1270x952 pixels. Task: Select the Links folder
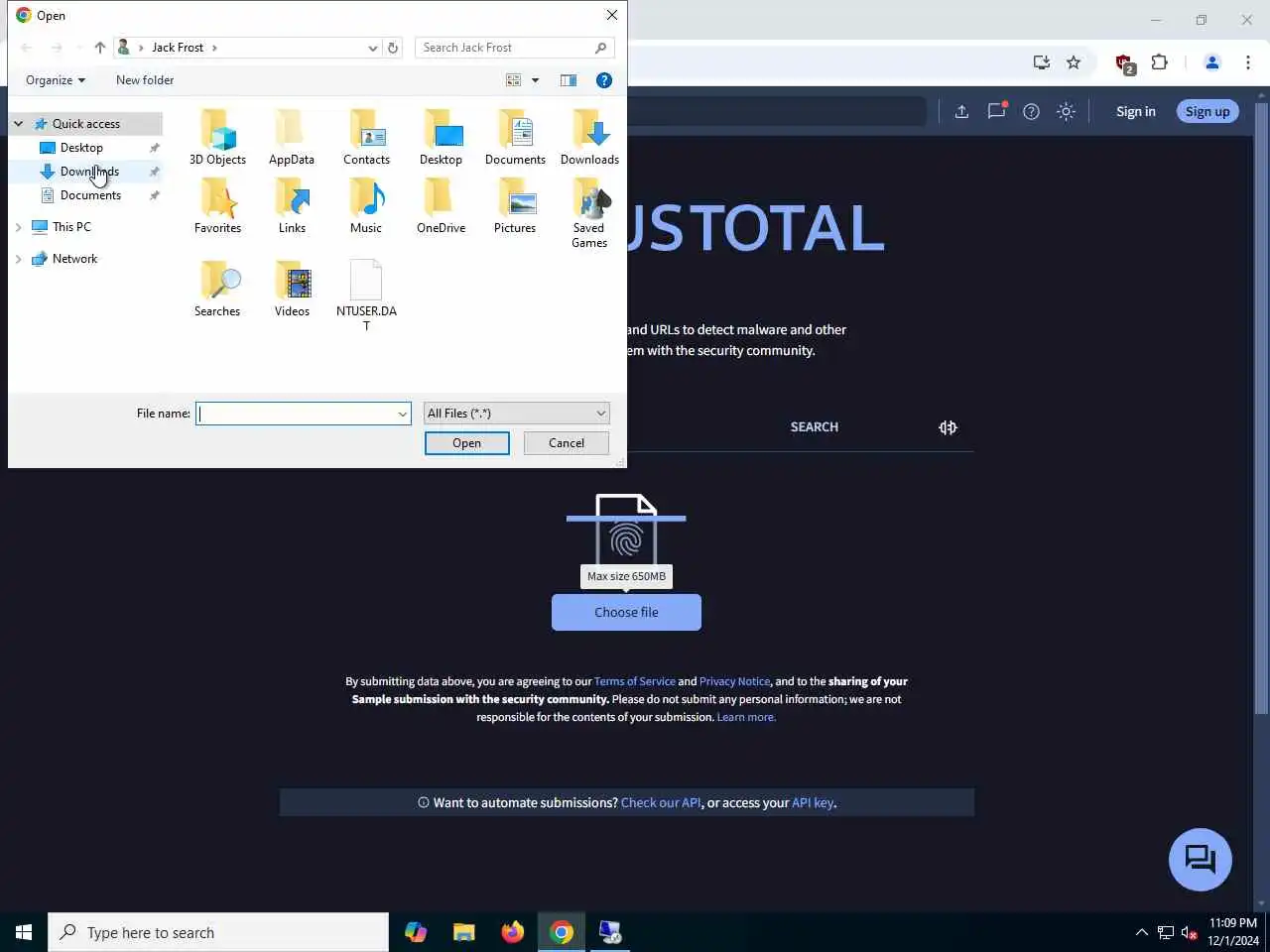tap(292, 205)
